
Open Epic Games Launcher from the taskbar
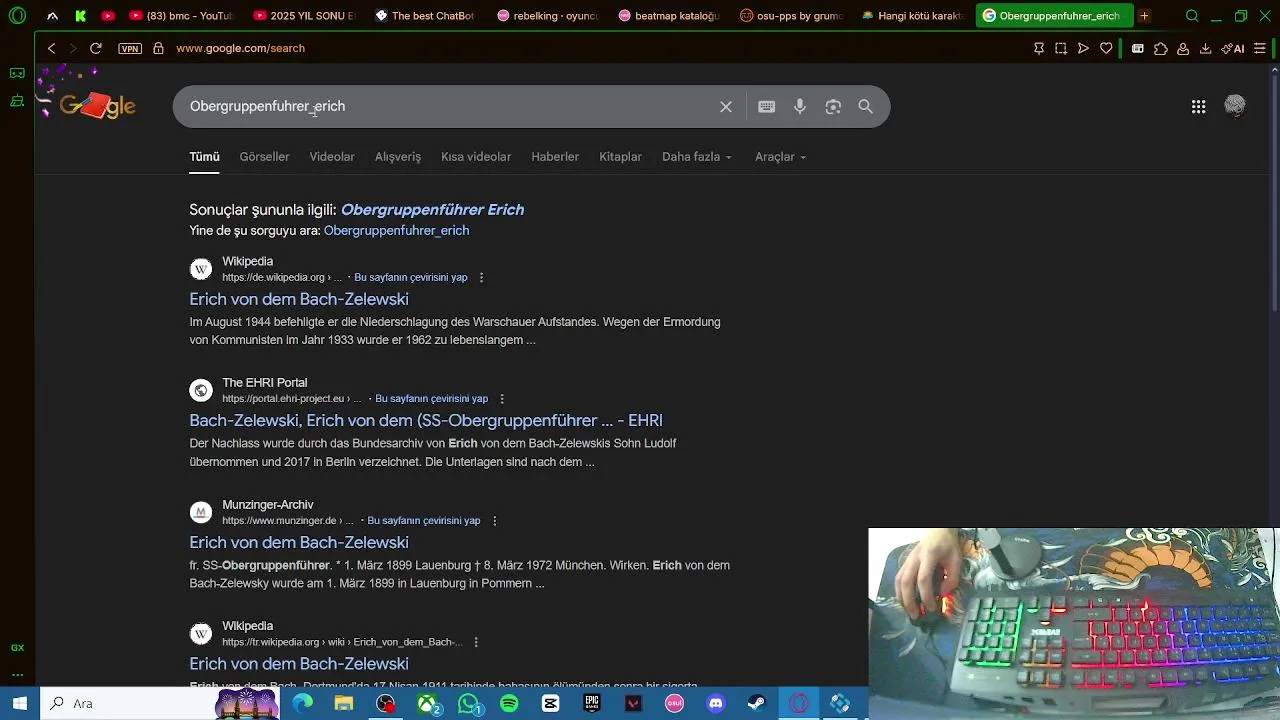[592, 704]
